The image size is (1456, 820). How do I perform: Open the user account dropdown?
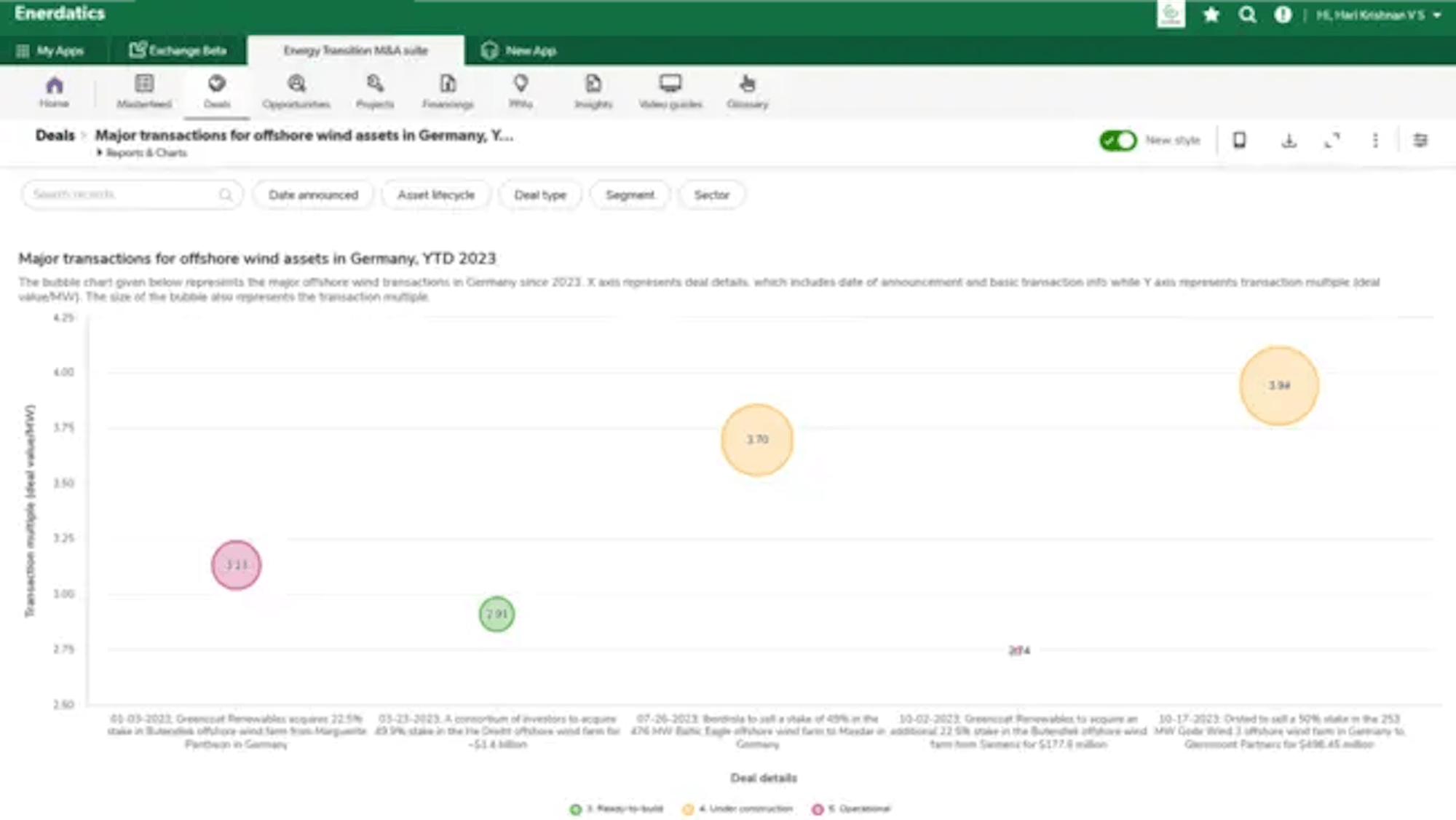coord(1379,15)
